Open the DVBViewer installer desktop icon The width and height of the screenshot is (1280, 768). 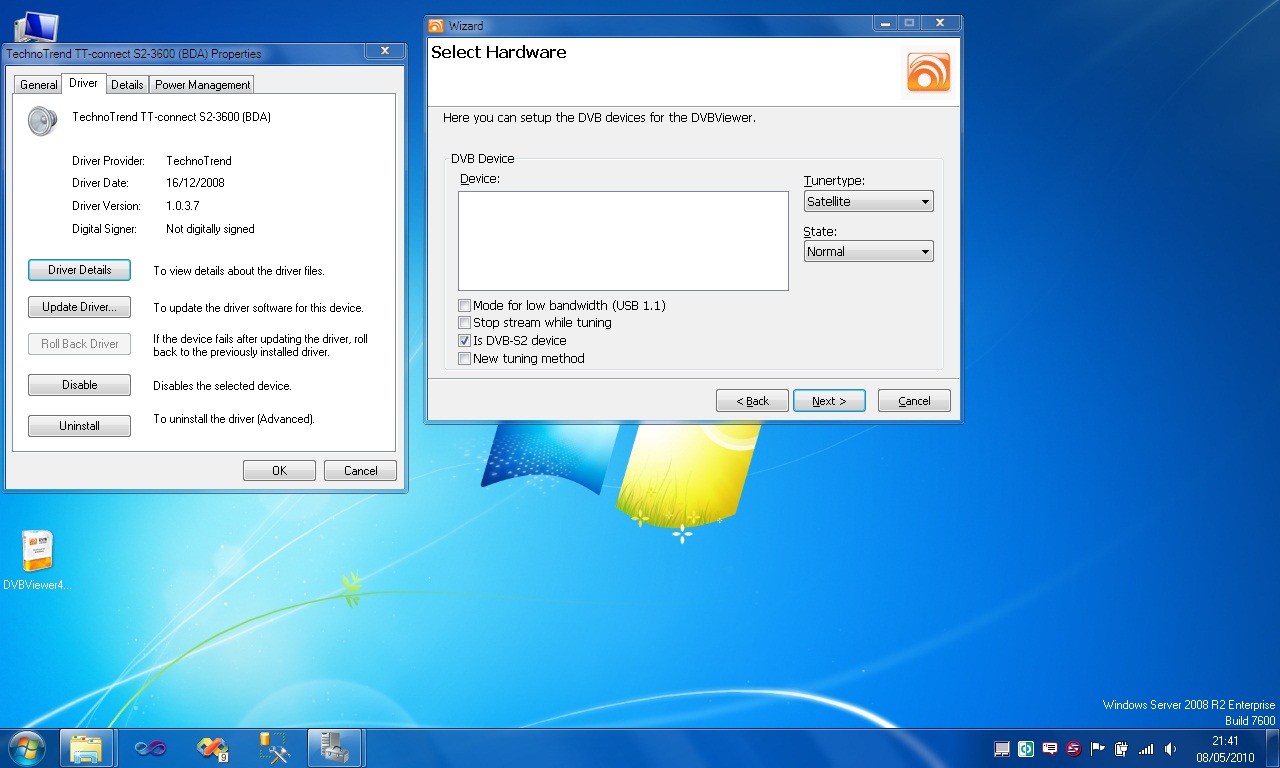(37, 560)
